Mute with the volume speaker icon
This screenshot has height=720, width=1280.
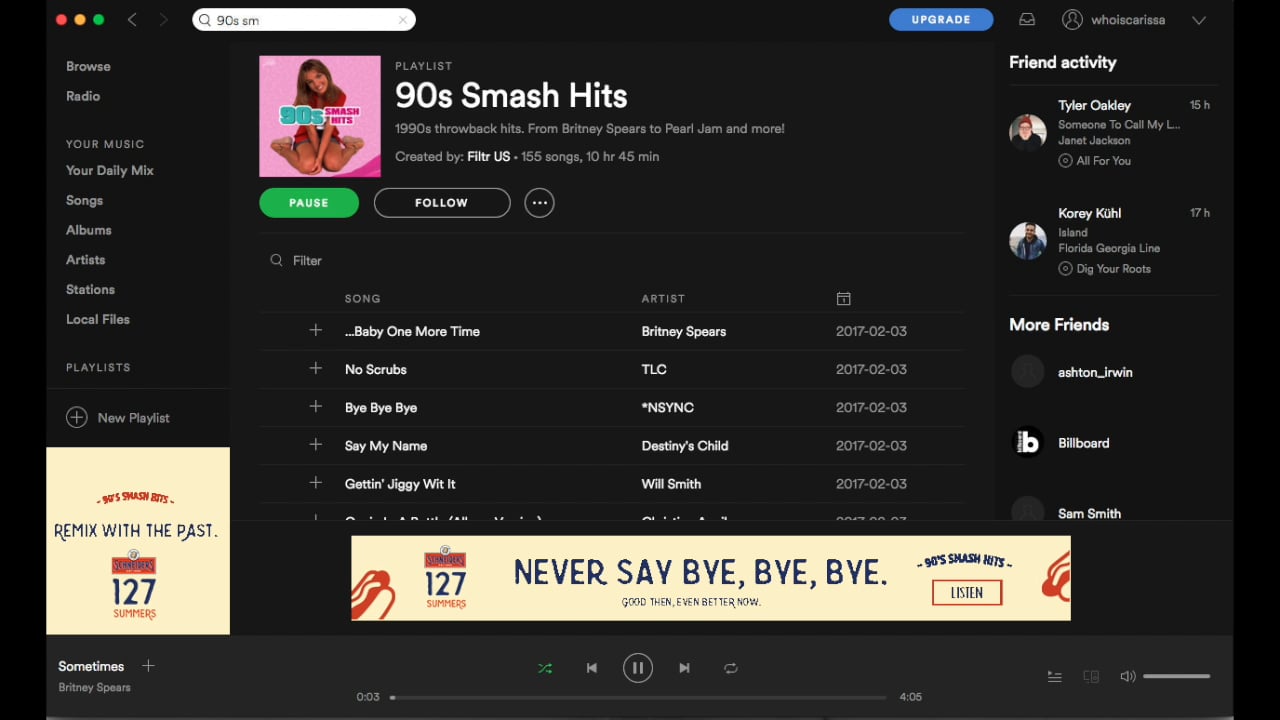[1127, 676]
